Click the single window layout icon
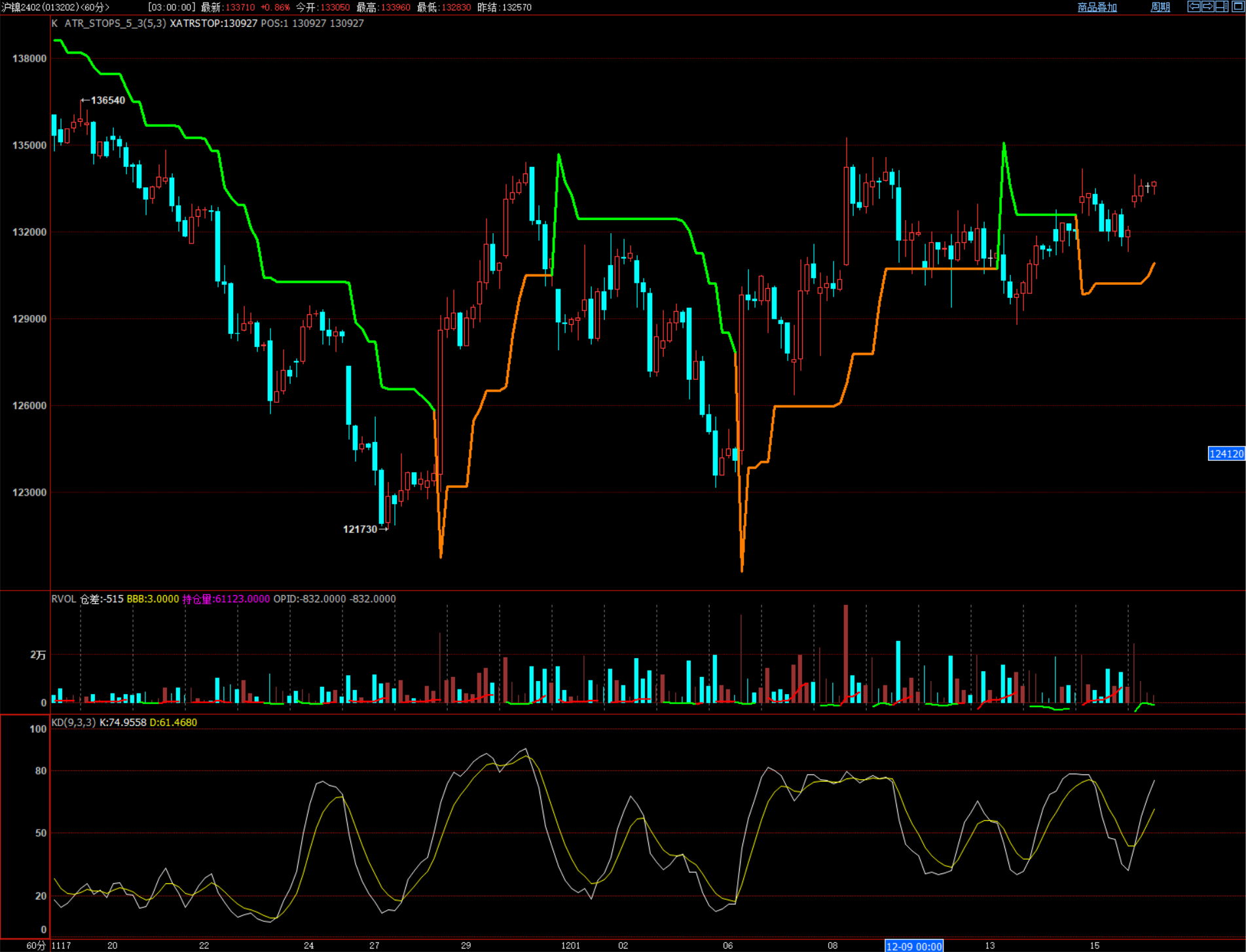Viewport: 1246px width, 952px height. tap(1237, 7)
